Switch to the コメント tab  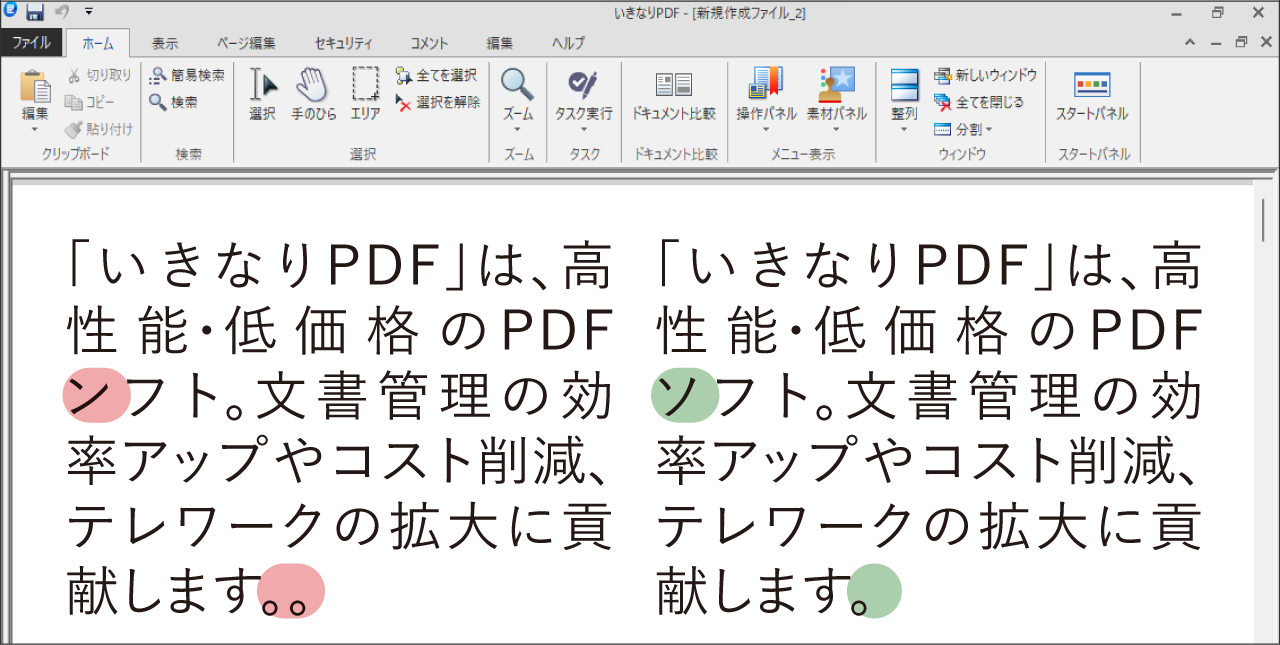429,43
